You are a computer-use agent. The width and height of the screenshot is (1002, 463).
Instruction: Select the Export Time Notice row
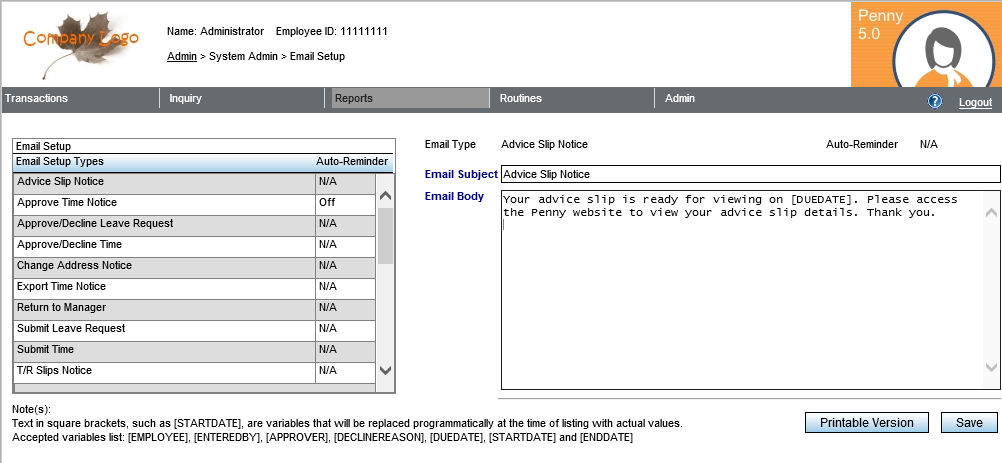pos(194,287)
